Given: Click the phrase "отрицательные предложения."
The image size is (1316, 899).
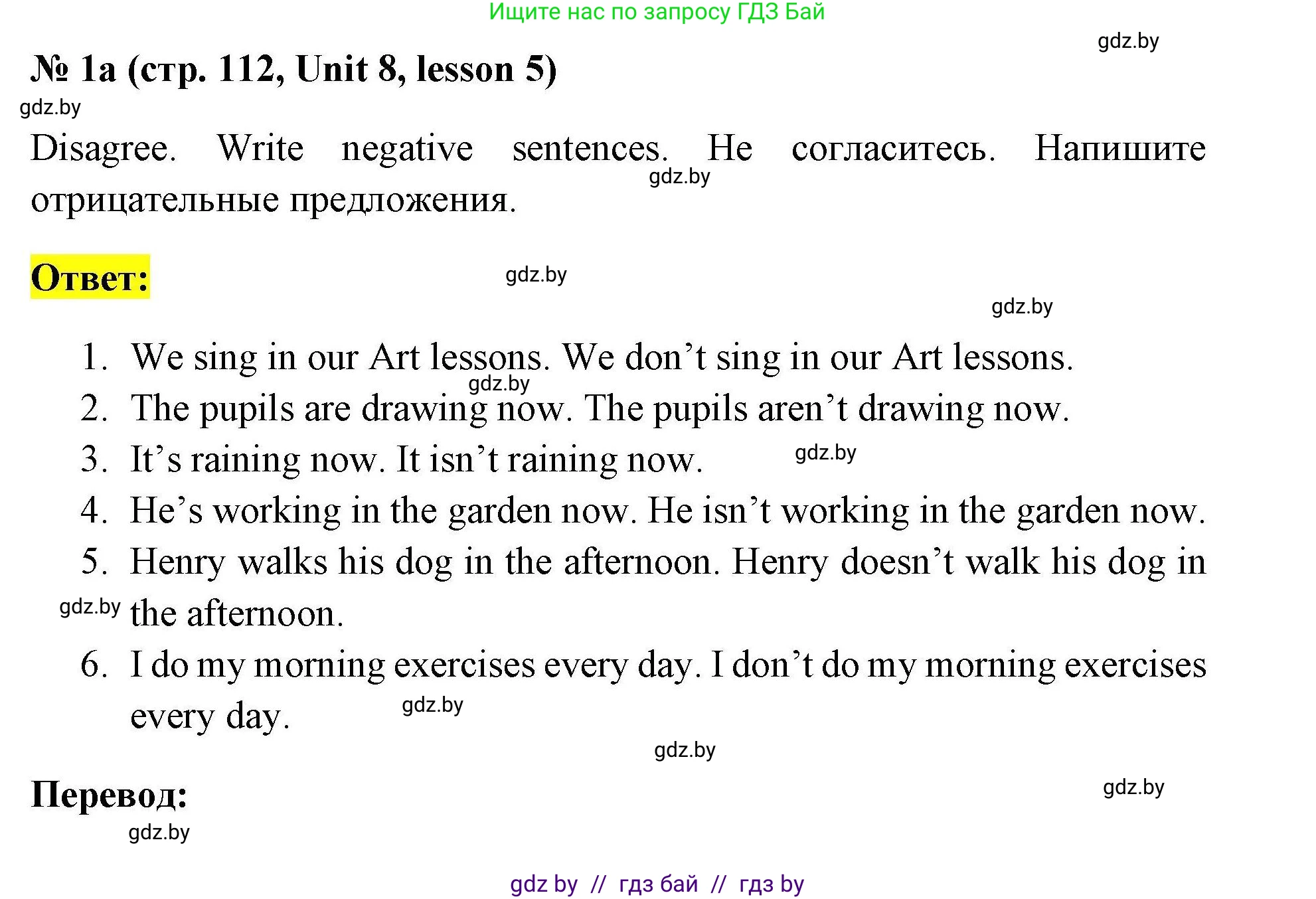Looking at the screenshot, I should (x=273, y=199).
